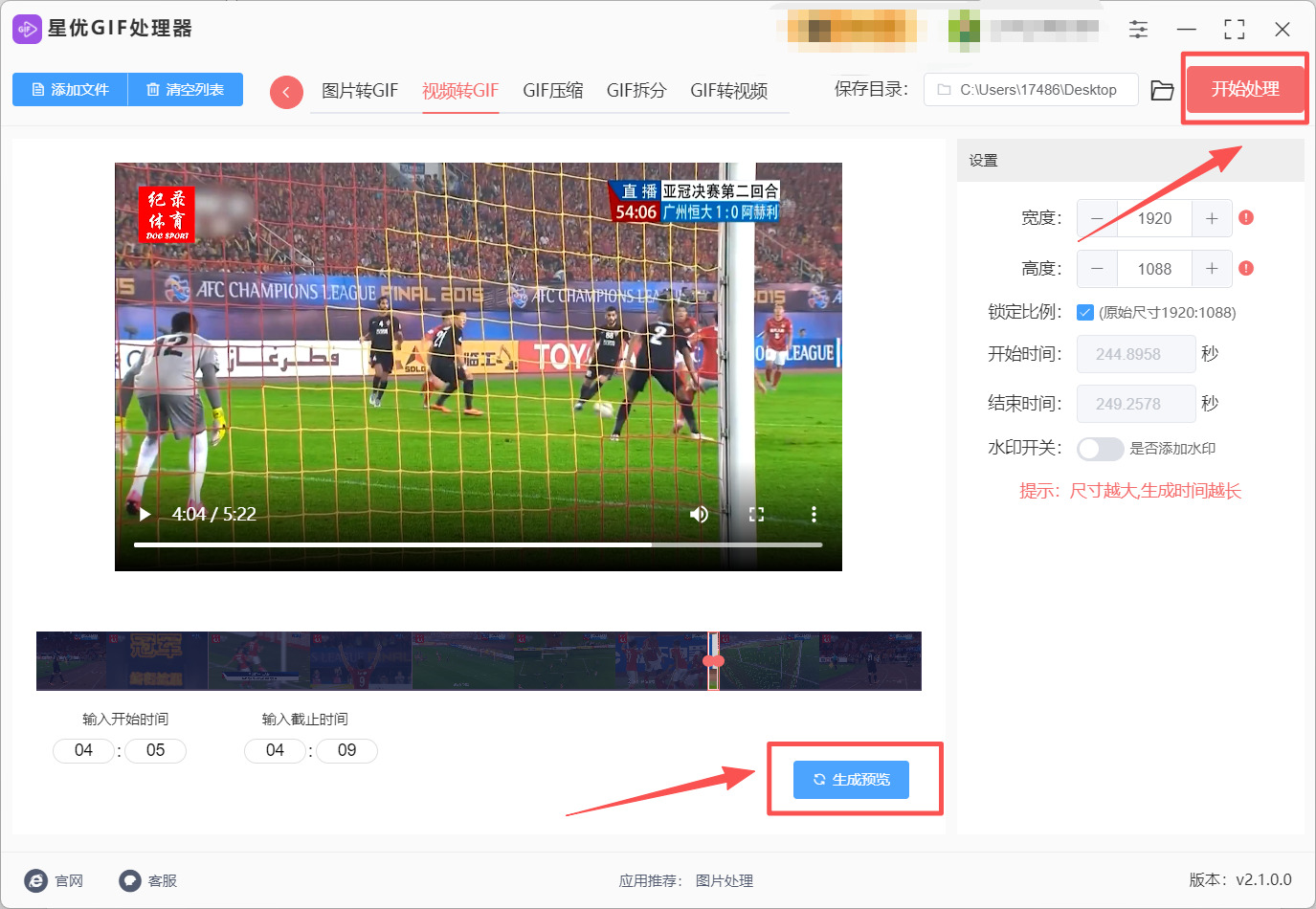Enable the 水印开关 watermark switch

coord(1100,449)
